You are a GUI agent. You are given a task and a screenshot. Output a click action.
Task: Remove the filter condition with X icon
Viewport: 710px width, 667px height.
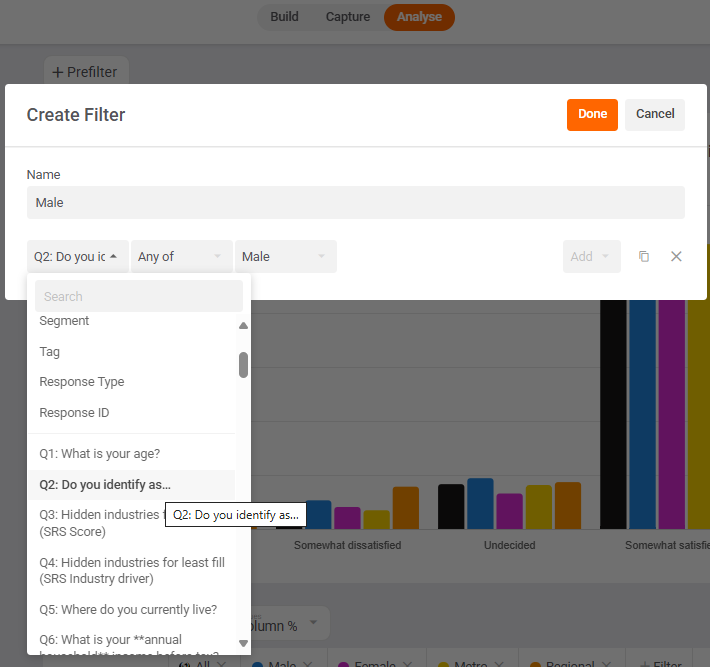tap(676, 256)
